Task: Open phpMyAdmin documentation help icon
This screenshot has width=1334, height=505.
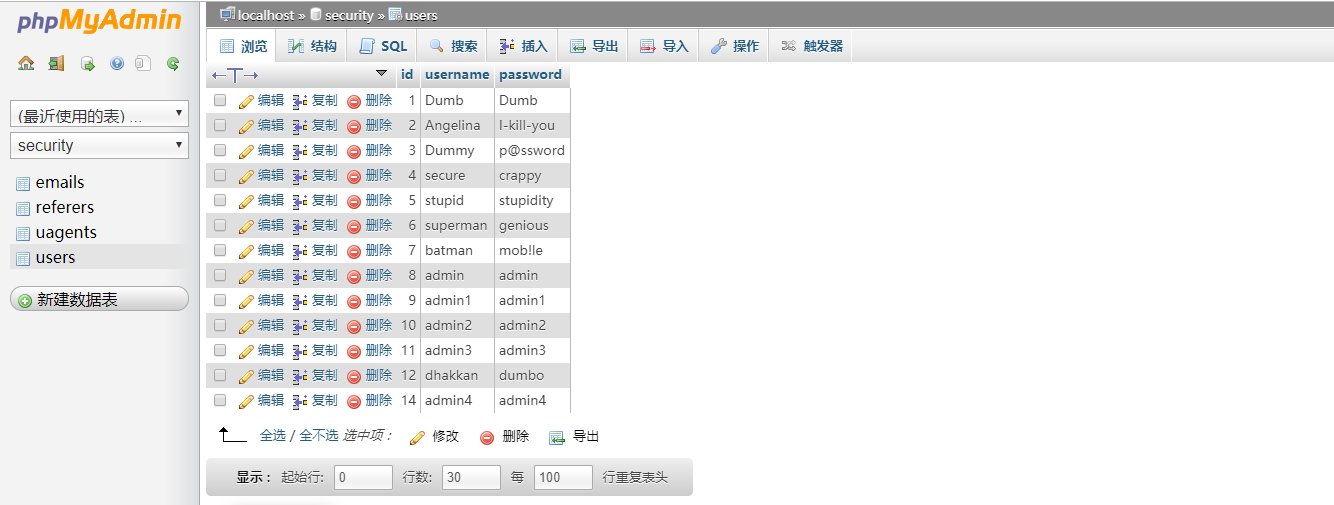Action: [117, 63]
